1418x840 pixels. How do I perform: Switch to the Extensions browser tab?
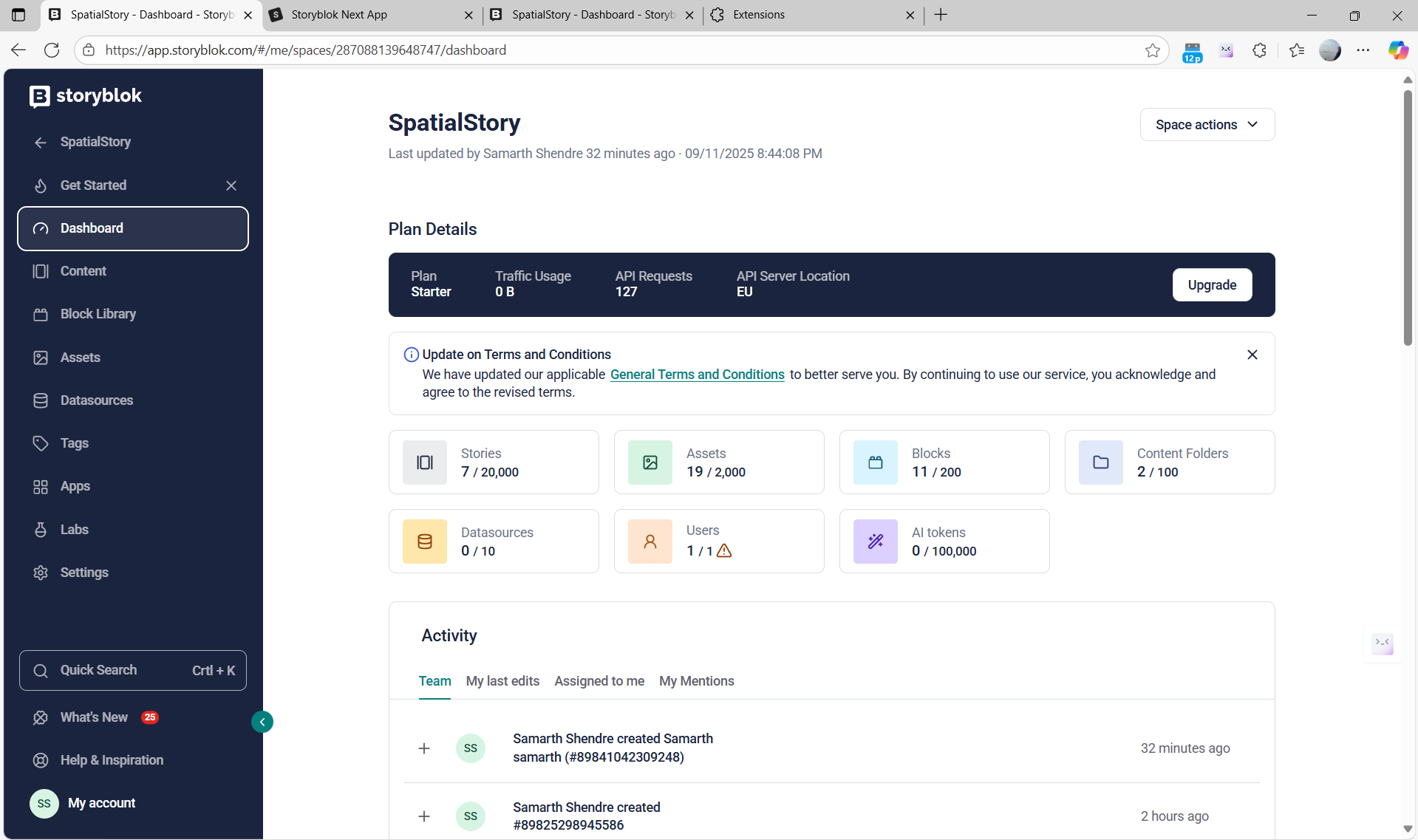click(x=814, y=15)
